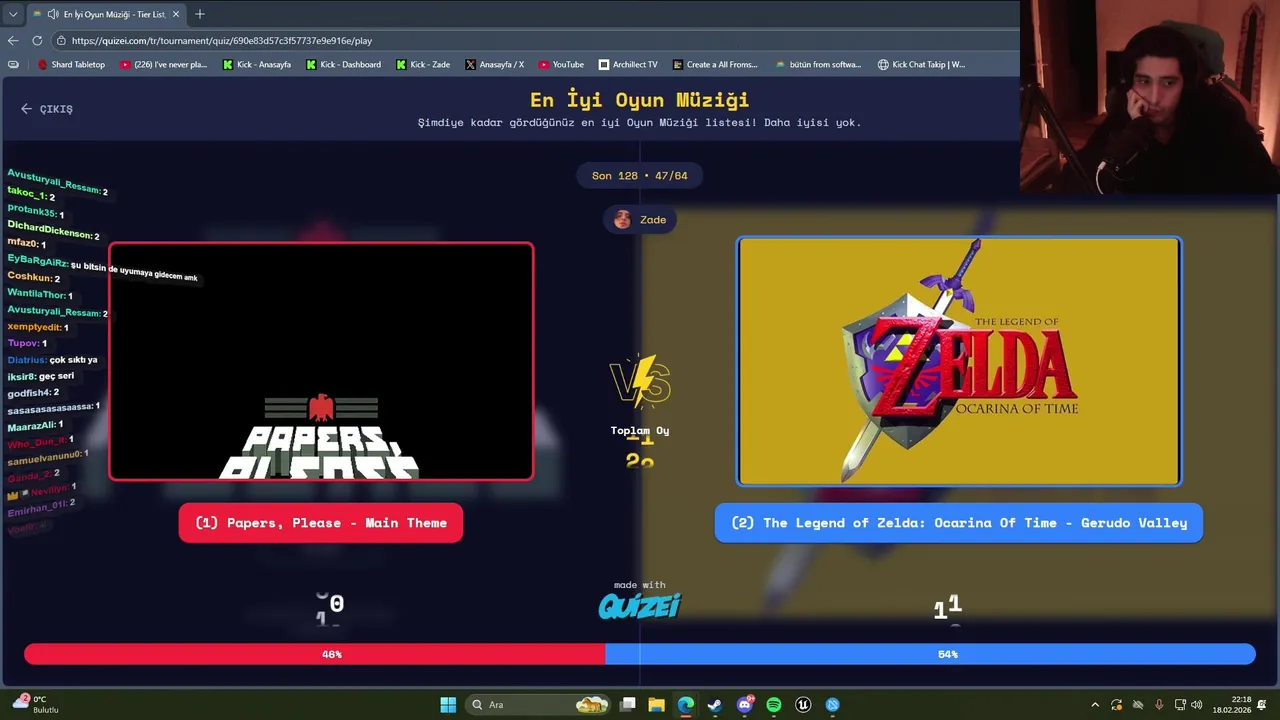Click the ÇIKIŞ exit button
The height and width of the screenshot is (720, 1280).
(47, 109)
